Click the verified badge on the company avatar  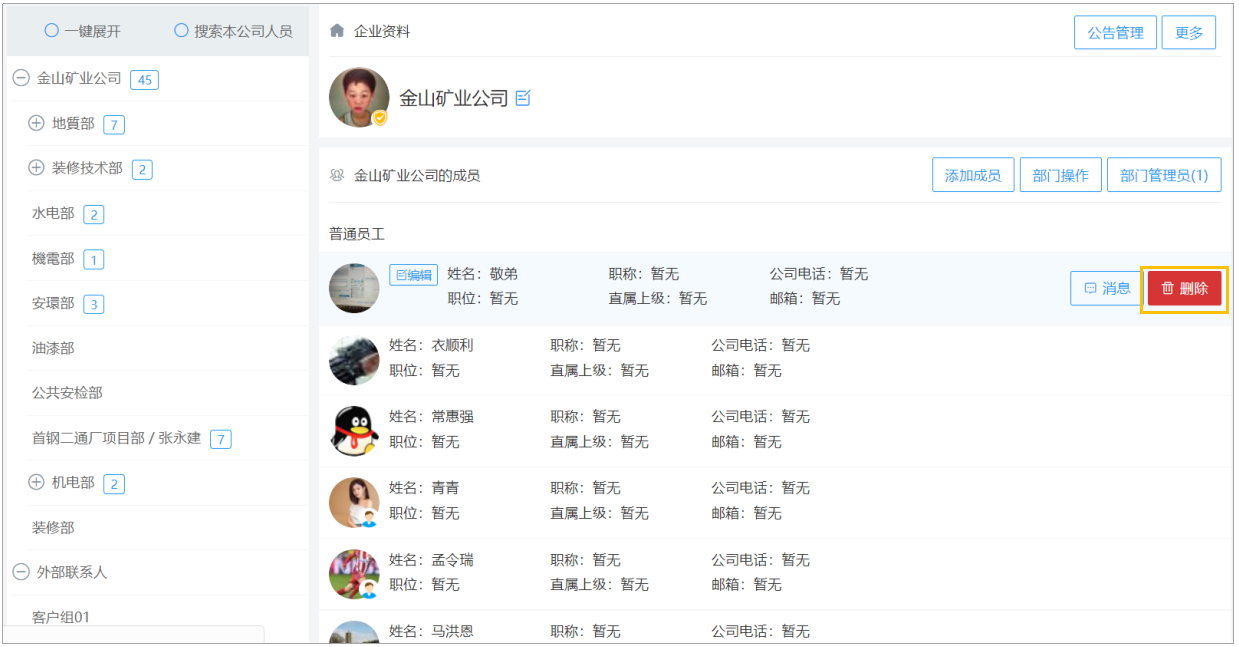click(x=380, y=118)
